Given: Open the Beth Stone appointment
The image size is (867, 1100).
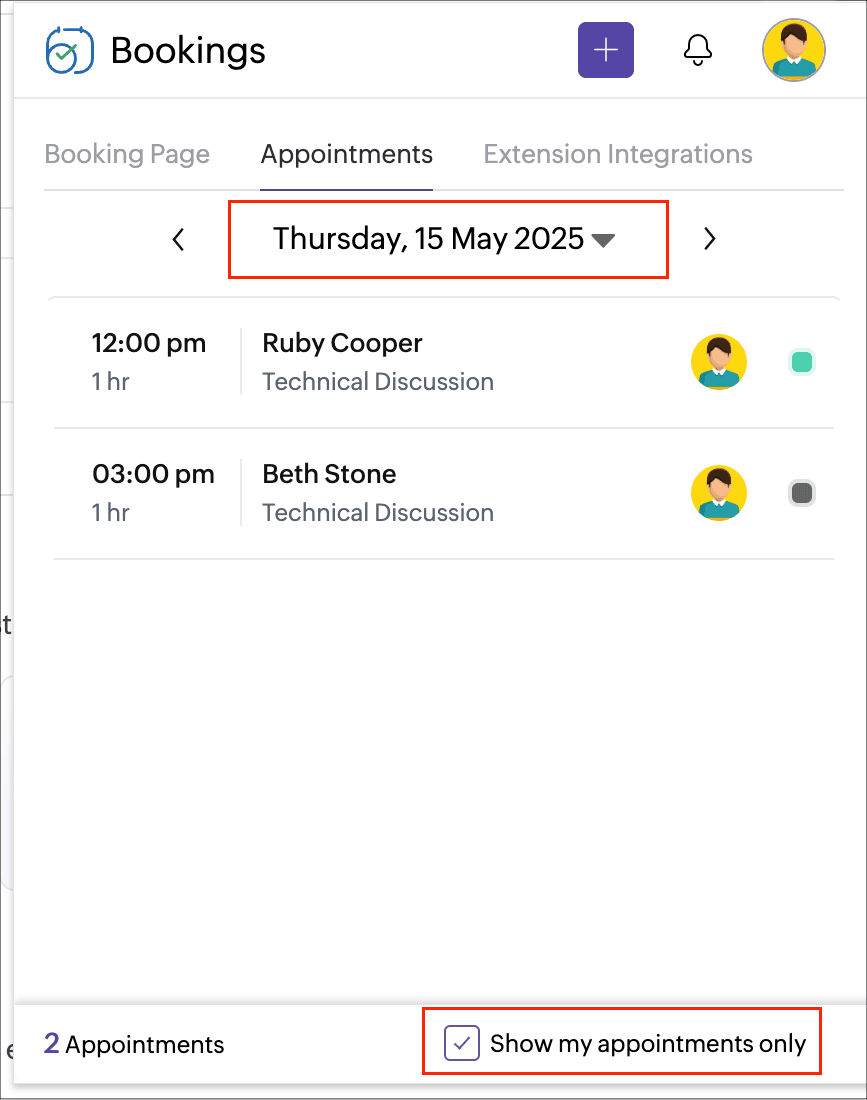Looking at the screenshot, I should coord(329,475).
